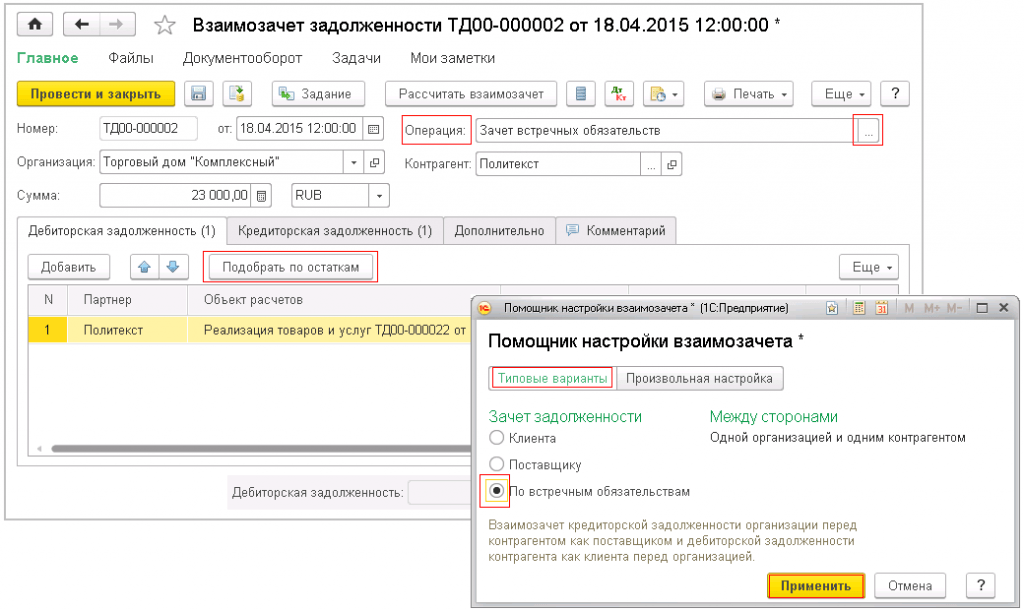
Task: Open calculator for the Сумма field
Action: point(262,195)
